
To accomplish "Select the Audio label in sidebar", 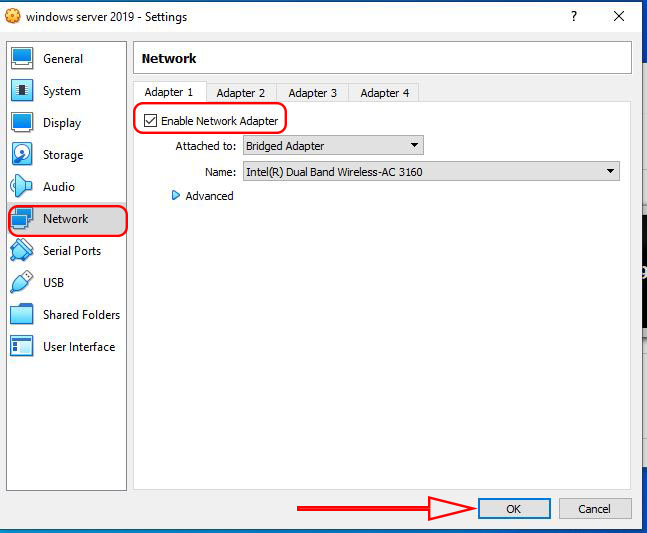I will coord(59,186).
